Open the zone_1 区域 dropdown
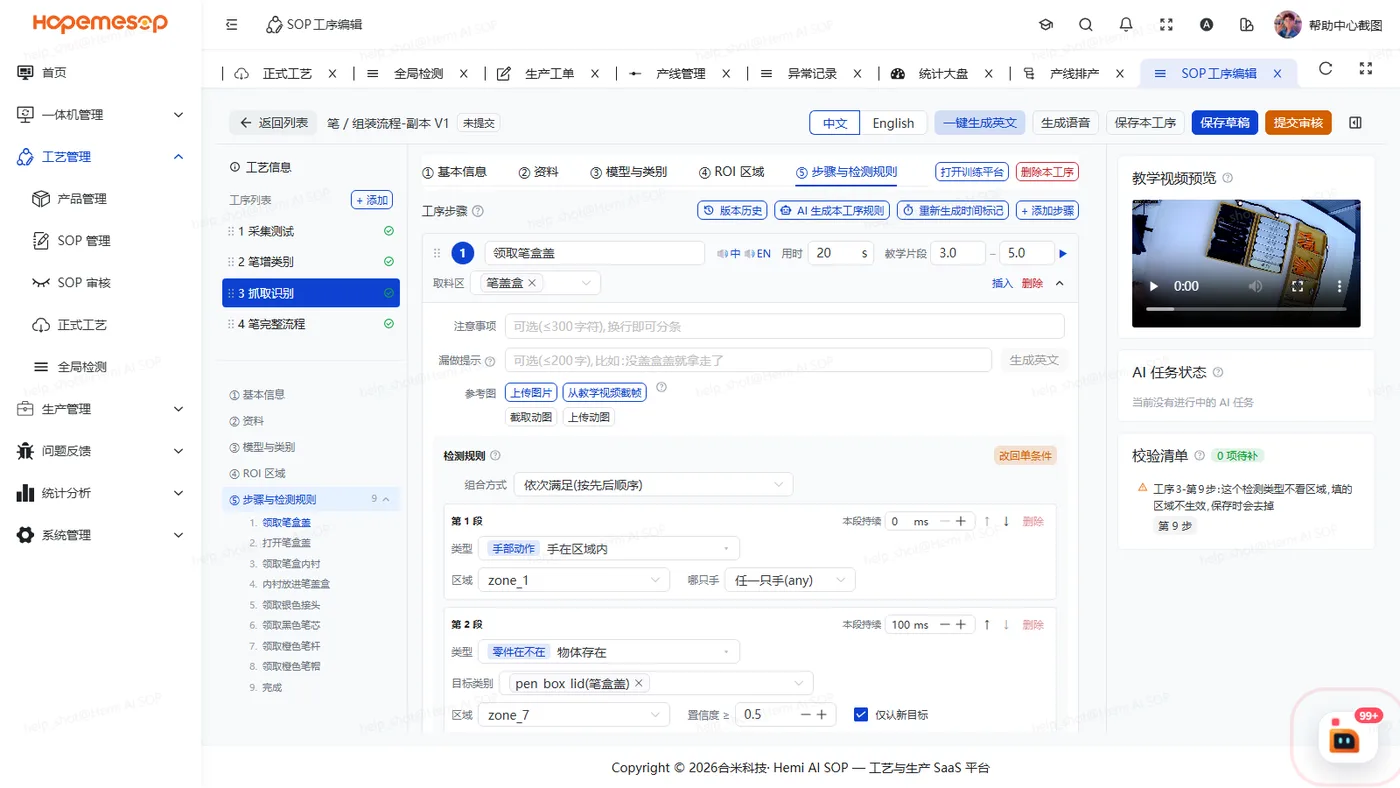The width and height of the screenshot is (1400, 788). [574, 580]
